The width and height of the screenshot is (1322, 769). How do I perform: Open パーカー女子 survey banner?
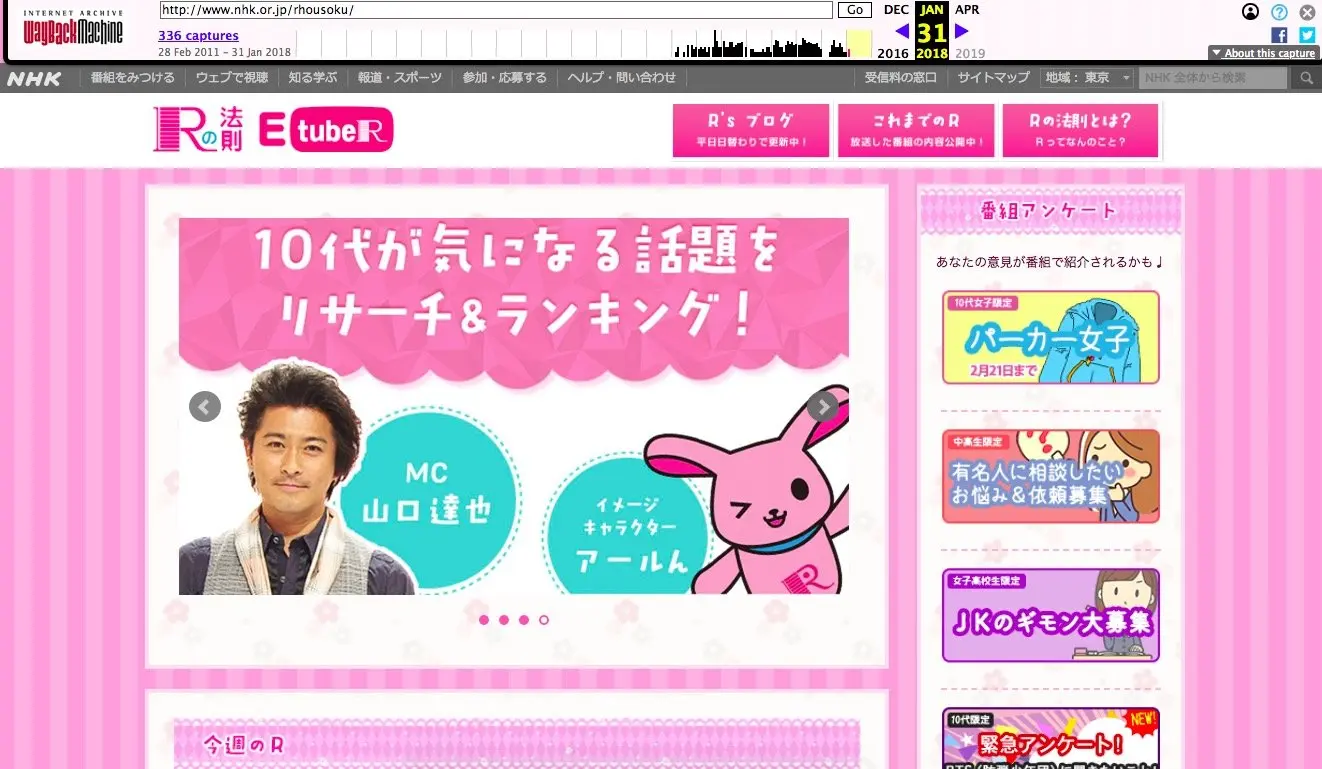1051,337
